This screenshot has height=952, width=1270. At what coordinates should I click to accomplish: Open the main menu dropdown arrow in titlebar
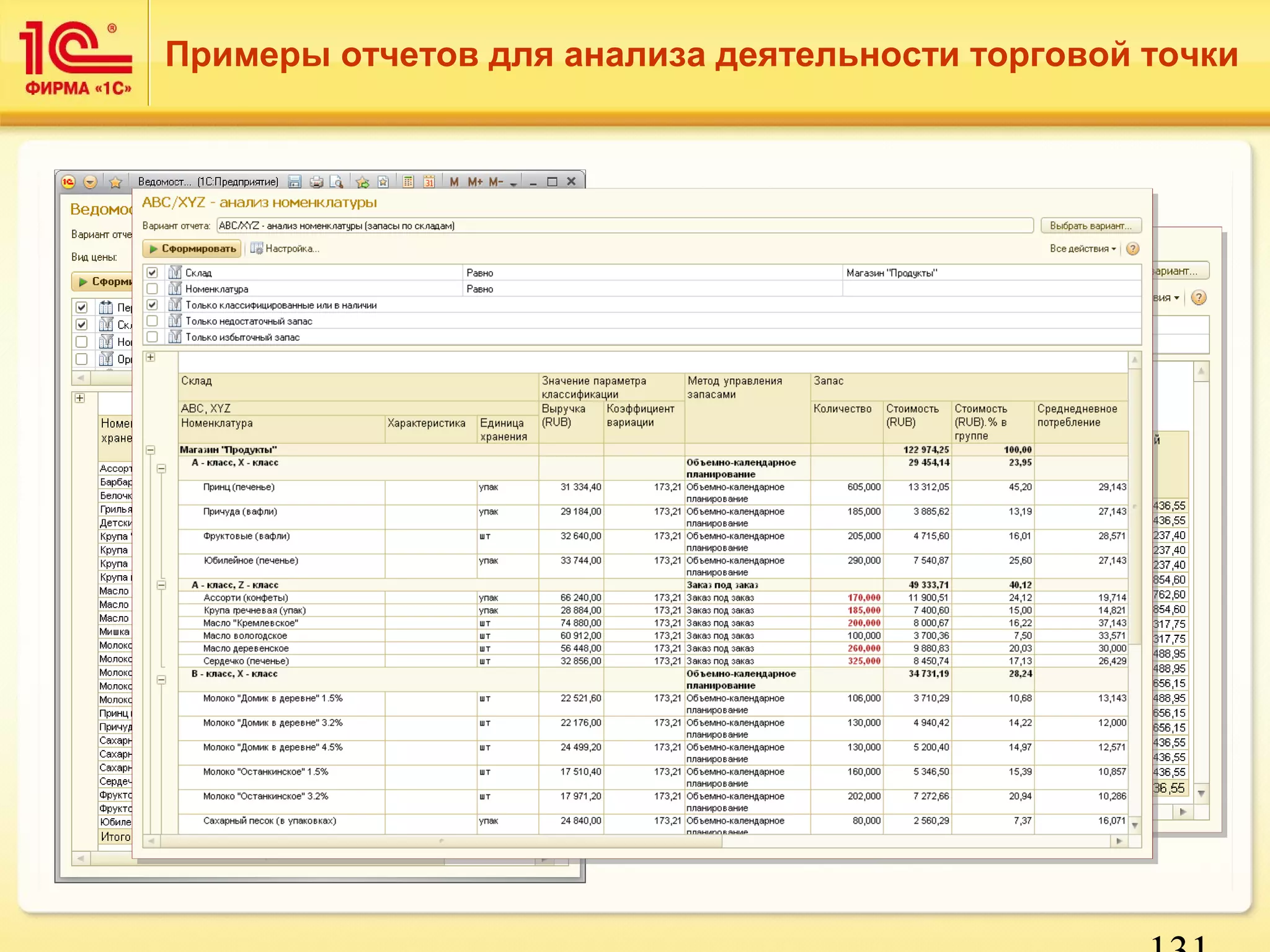pyautogui.click(x=91, y=182)
